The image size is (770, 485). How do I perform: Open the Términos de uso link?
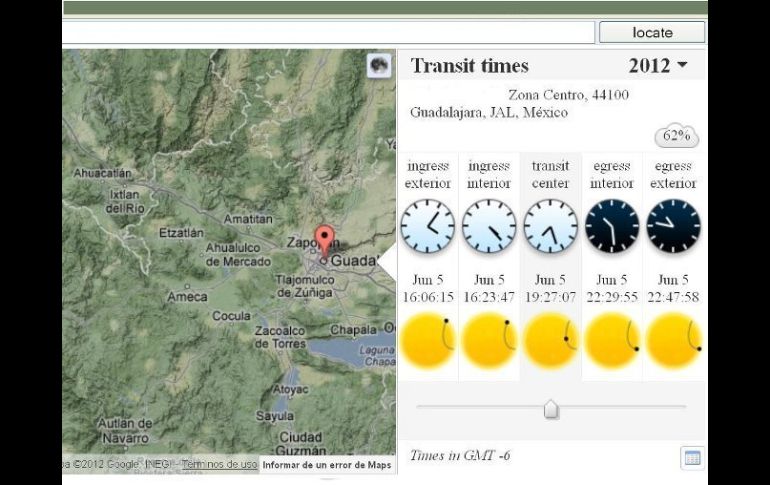tap(219, 464)
